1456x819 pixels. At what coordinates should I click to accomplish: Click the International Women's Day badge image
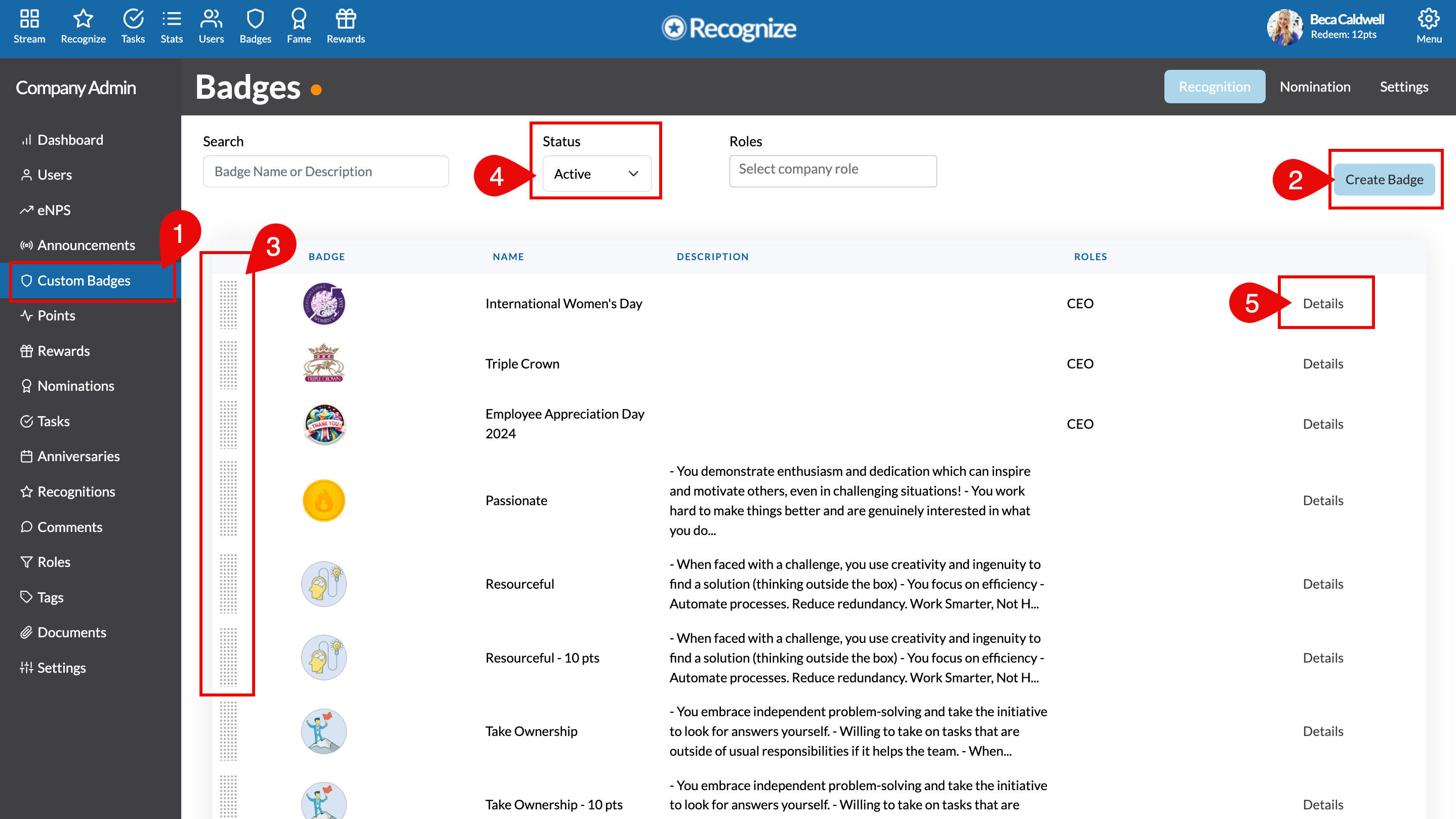tap(324, 304)
